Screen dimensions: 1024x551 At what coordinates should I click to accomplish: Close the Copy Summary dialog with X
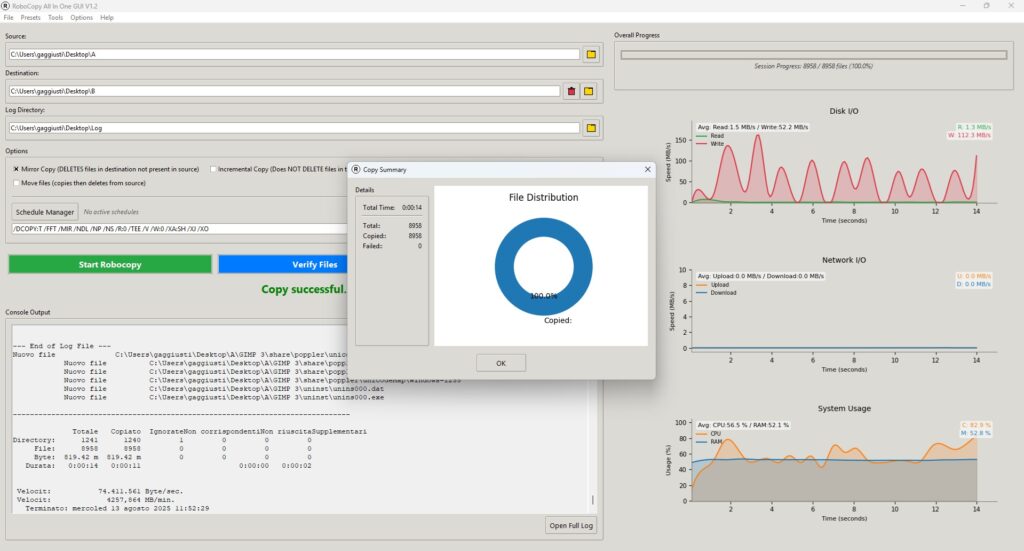647,170
